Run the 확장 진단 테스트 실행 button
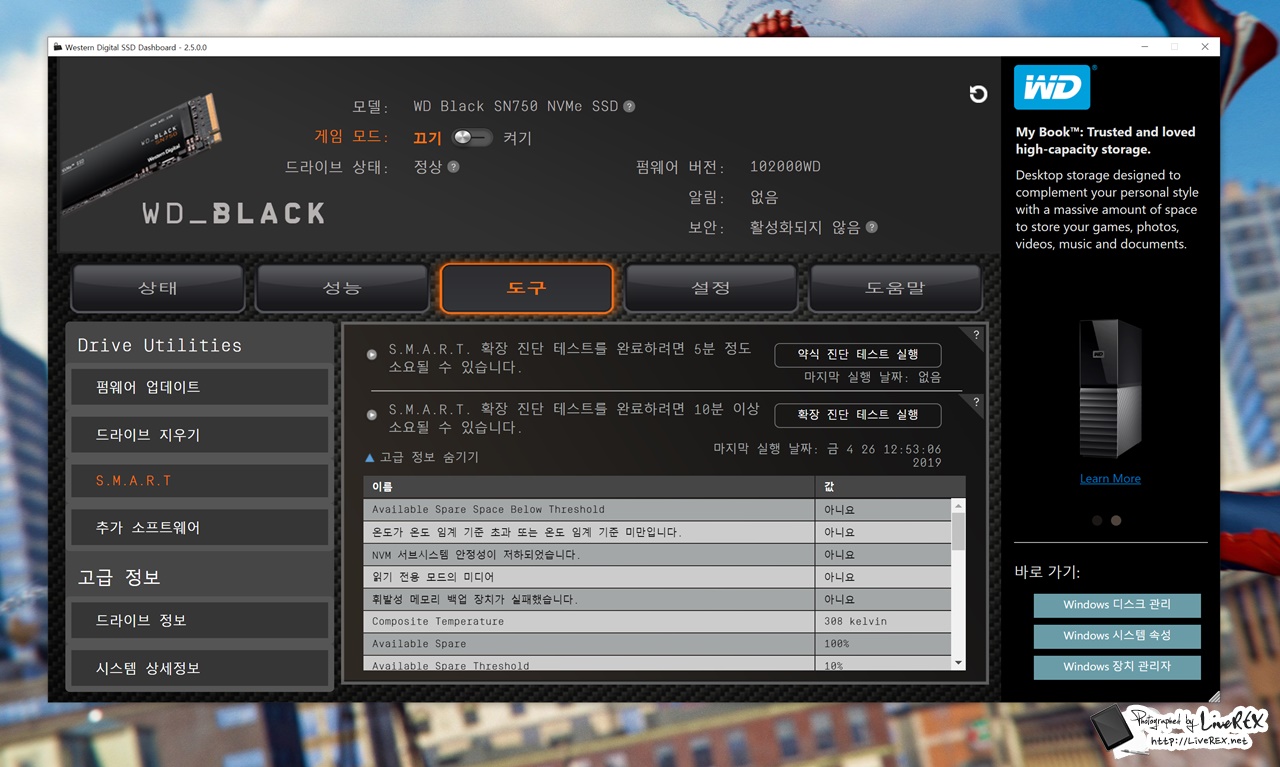 [858, 414]
